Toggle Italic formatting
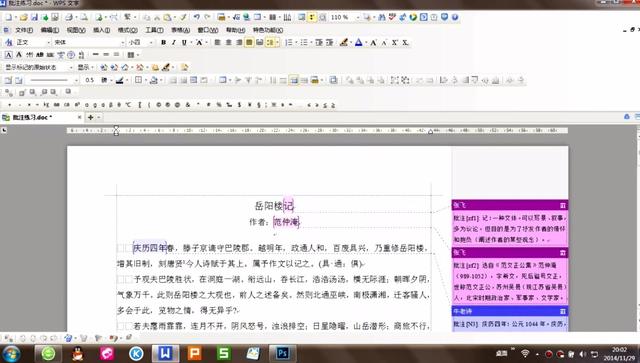 pyautogui.click(x=173, y=42)
